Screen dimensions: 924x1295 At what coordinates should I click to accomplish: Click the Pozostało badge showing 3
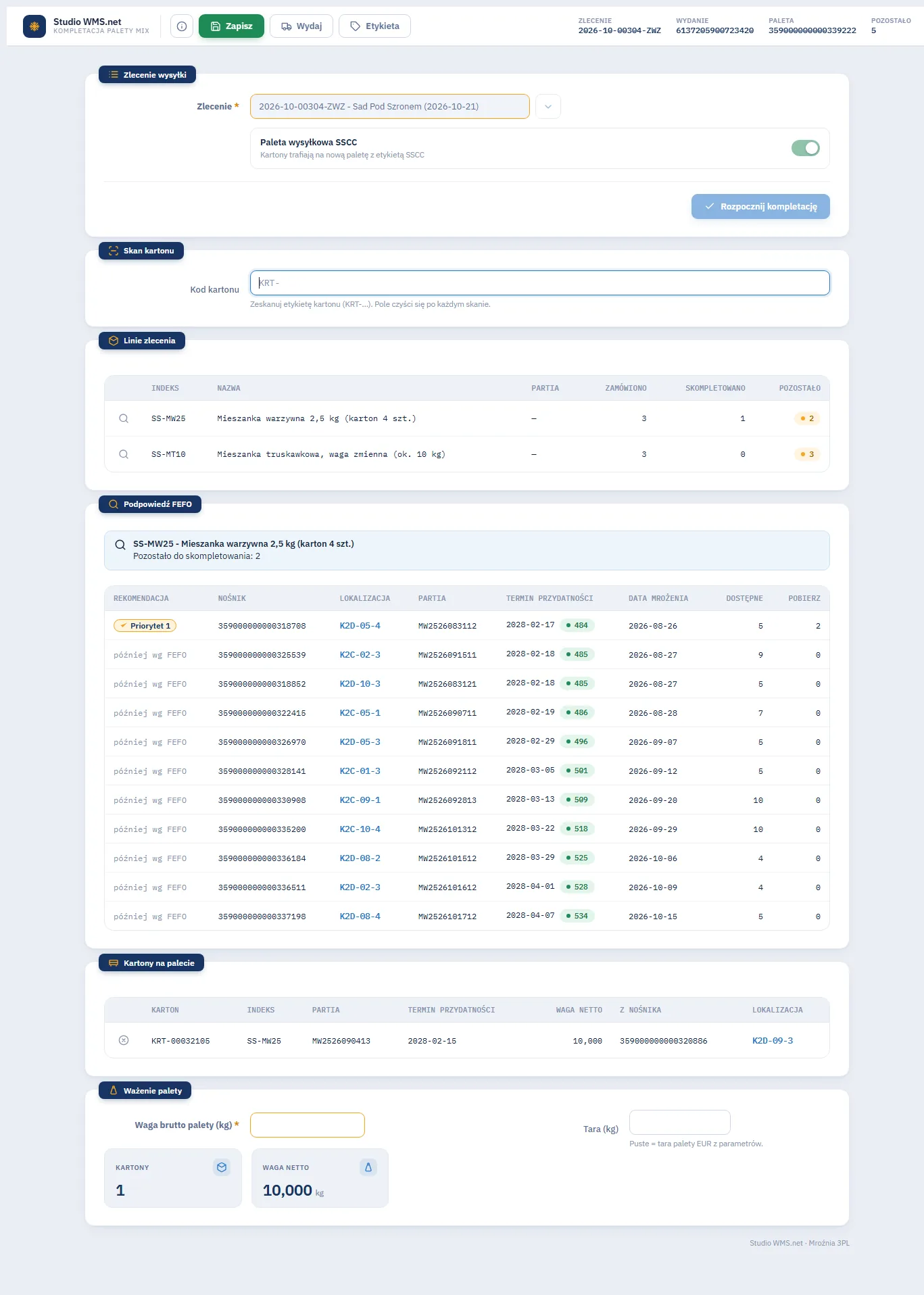coord(808,454)
